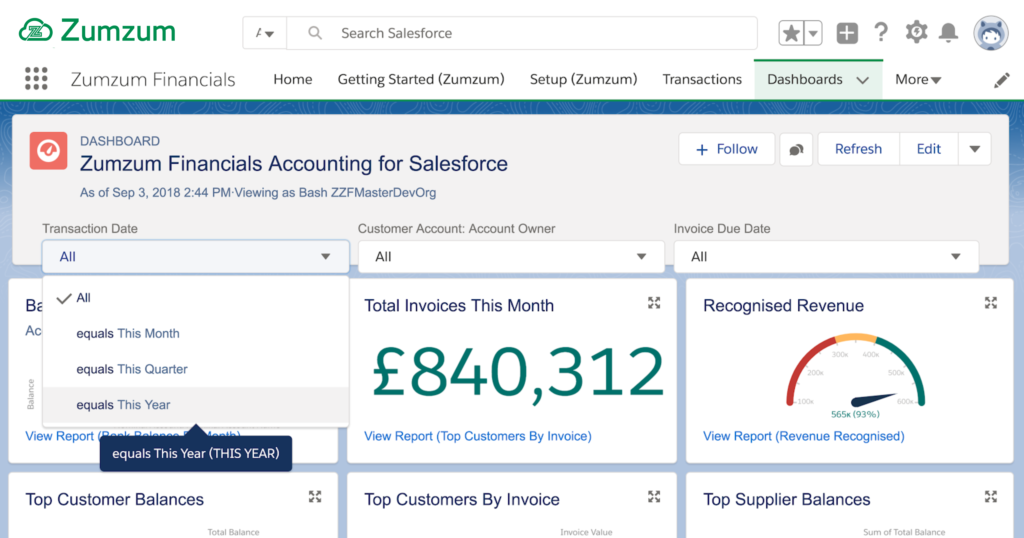The image size is (1024, 538).
Task: Expand the Recognised Revenue widget
Action: coord(991,303)
